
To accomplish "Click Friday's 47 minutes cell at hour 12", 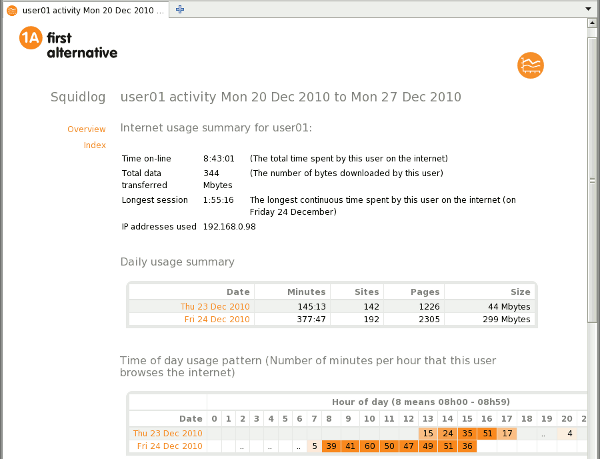I will 409,446.
